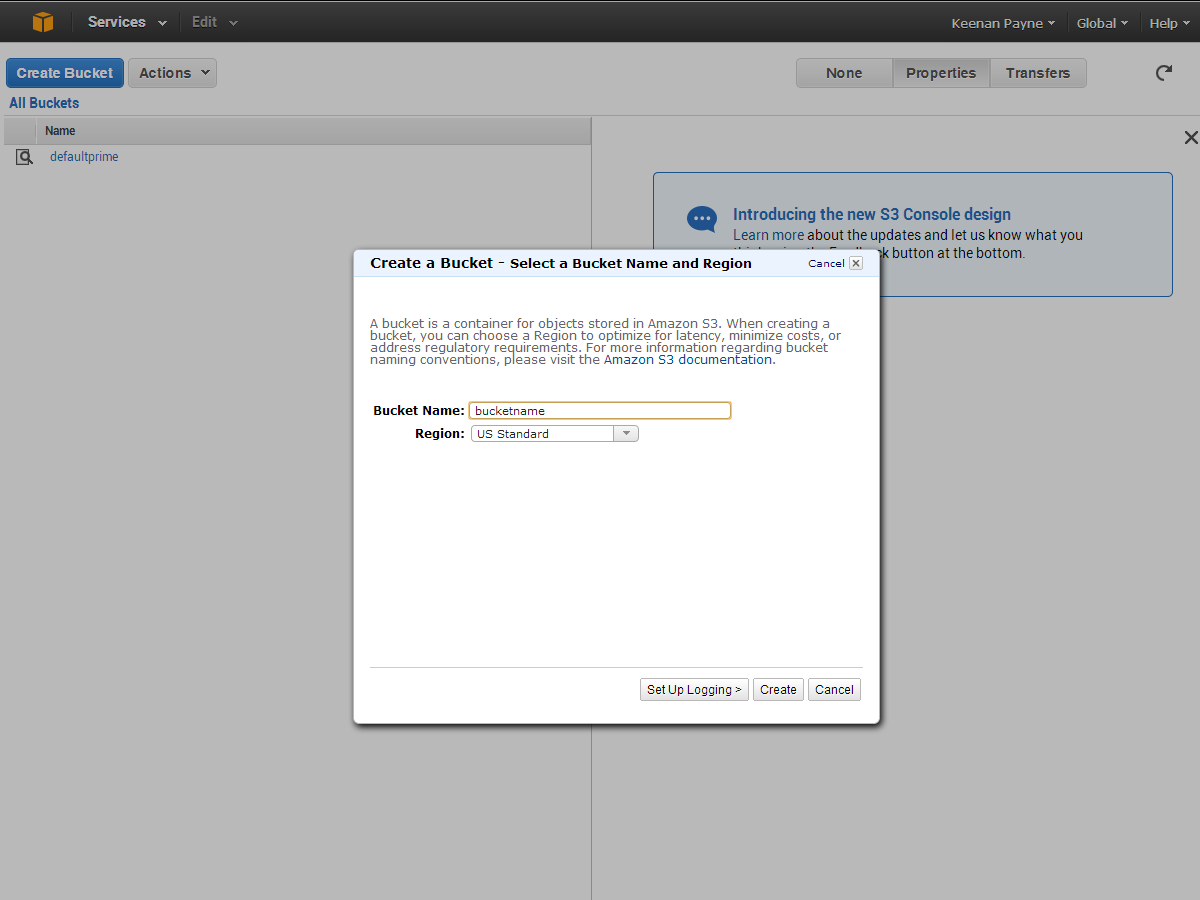Click the Introducing the new S3 Console heading
Screen dimensions: 1200x900
[x=872, y=214]
